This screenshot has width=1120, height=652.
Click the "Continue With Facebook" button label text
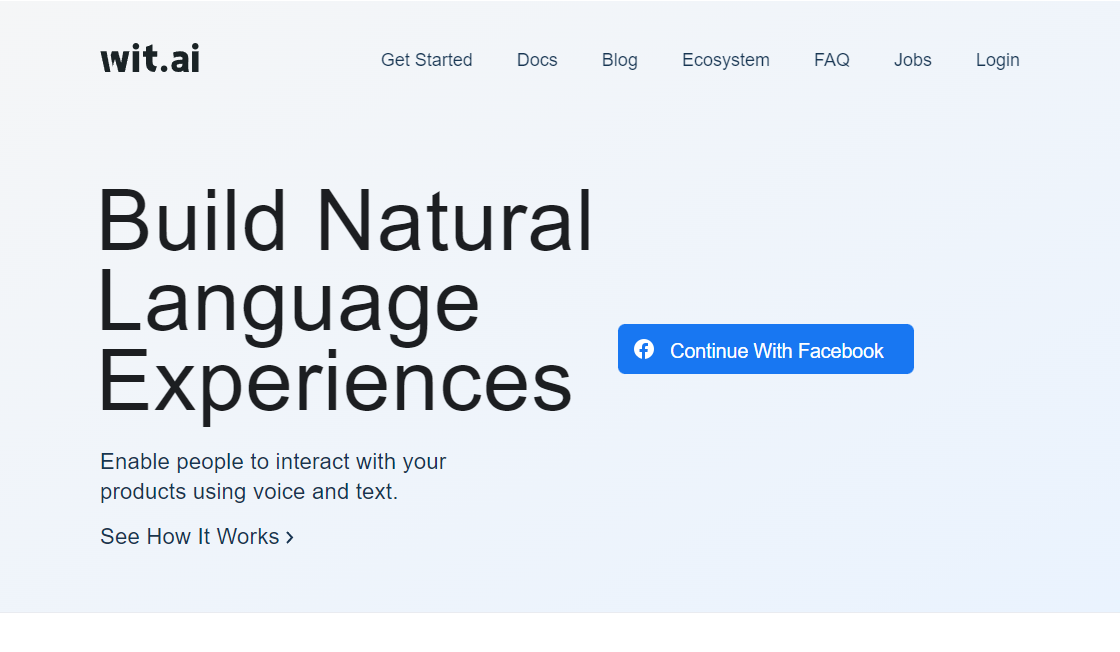click(x=776, y=351)
